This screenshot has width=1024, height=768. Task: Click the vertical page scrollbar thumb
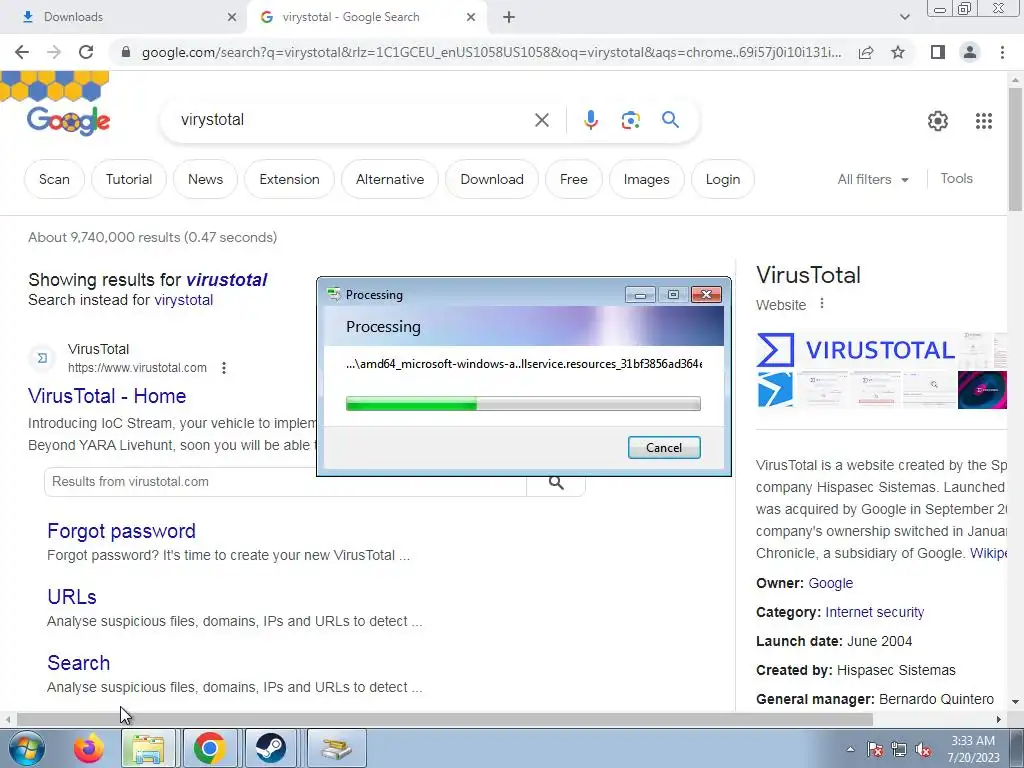1015,149
